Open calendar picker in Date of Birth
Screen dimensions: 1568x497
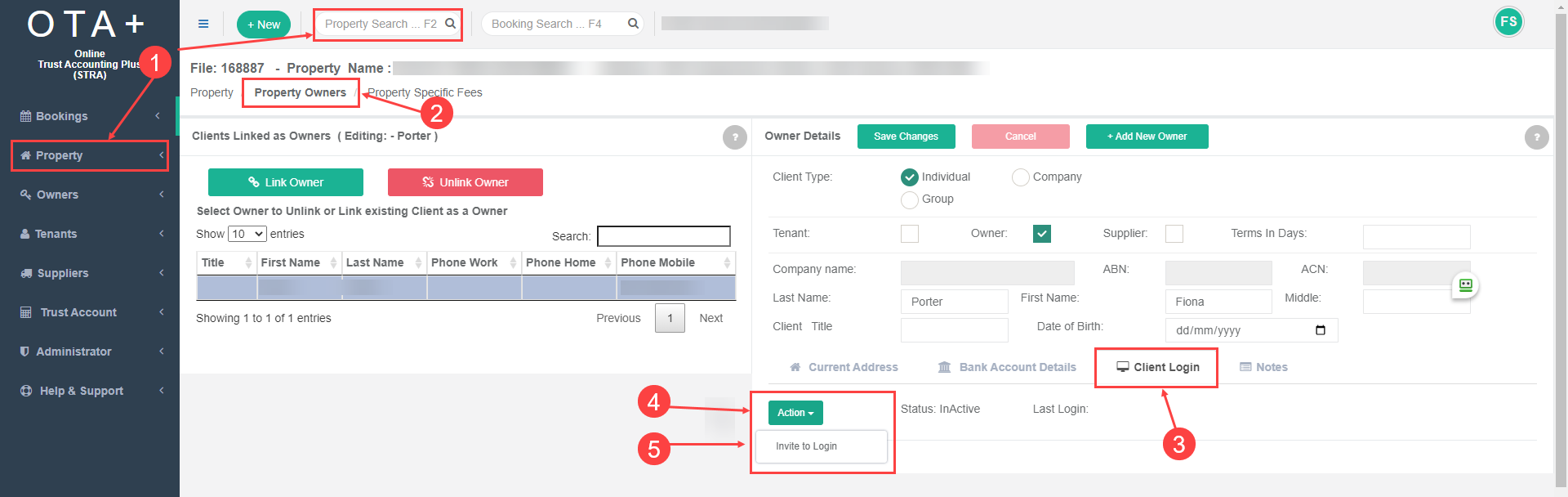pos(1321,330)
